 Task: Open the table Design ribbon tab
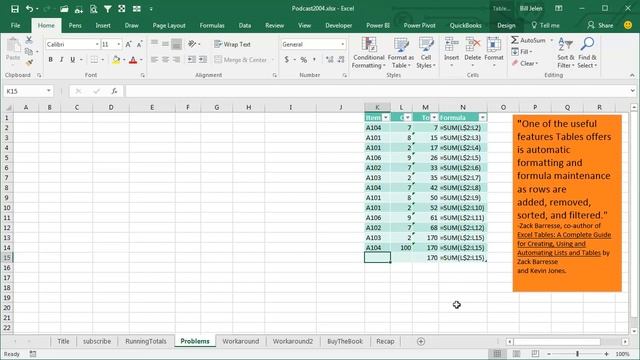tap(506, 25)
